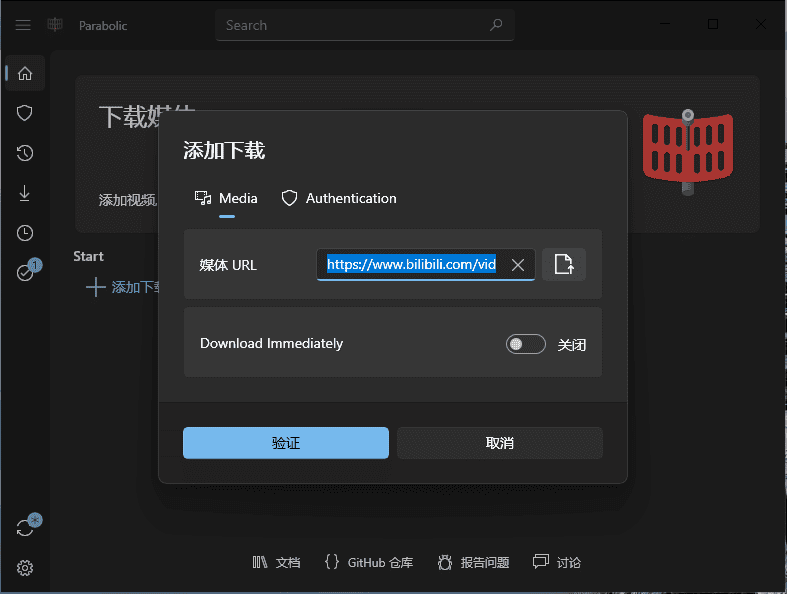The width and height of the screenshot is (787, 594).
Task: Click the Download Immediately label
Action: 272,343
